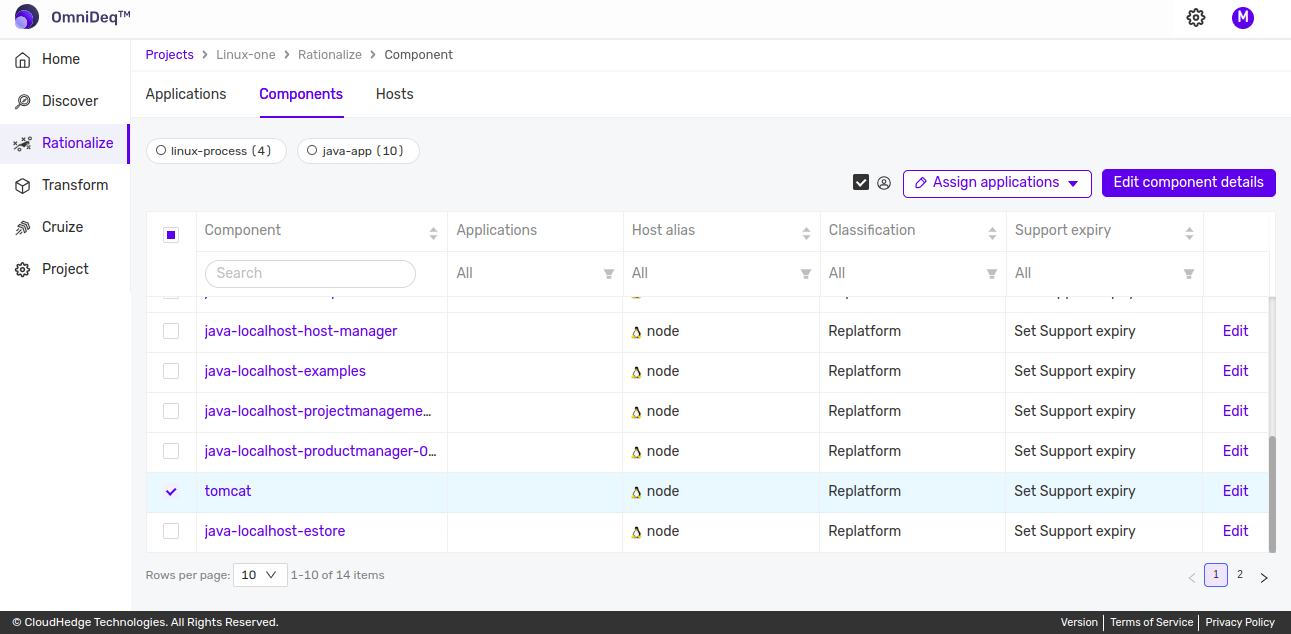Check the java-localhost-estore row checkbox
Viewport: 1291px width, 634px height.
[x=171, y=531]
